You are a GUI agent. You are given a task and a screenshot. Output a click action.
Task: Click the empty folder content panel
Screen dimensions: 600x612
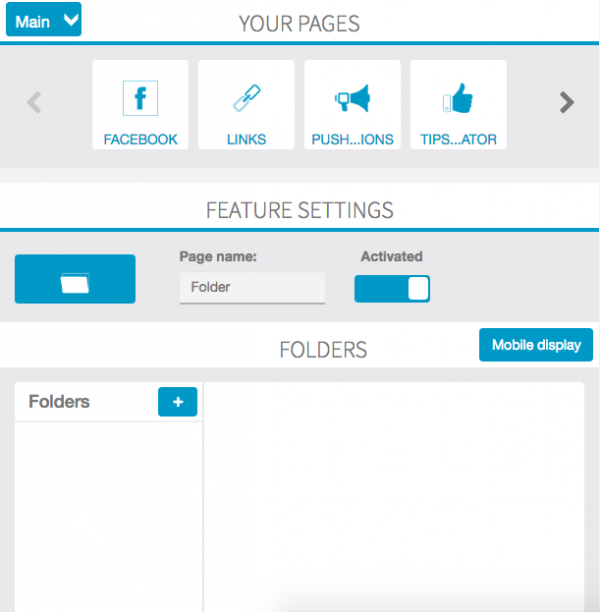pyautogui.click(x=394, y=497)
